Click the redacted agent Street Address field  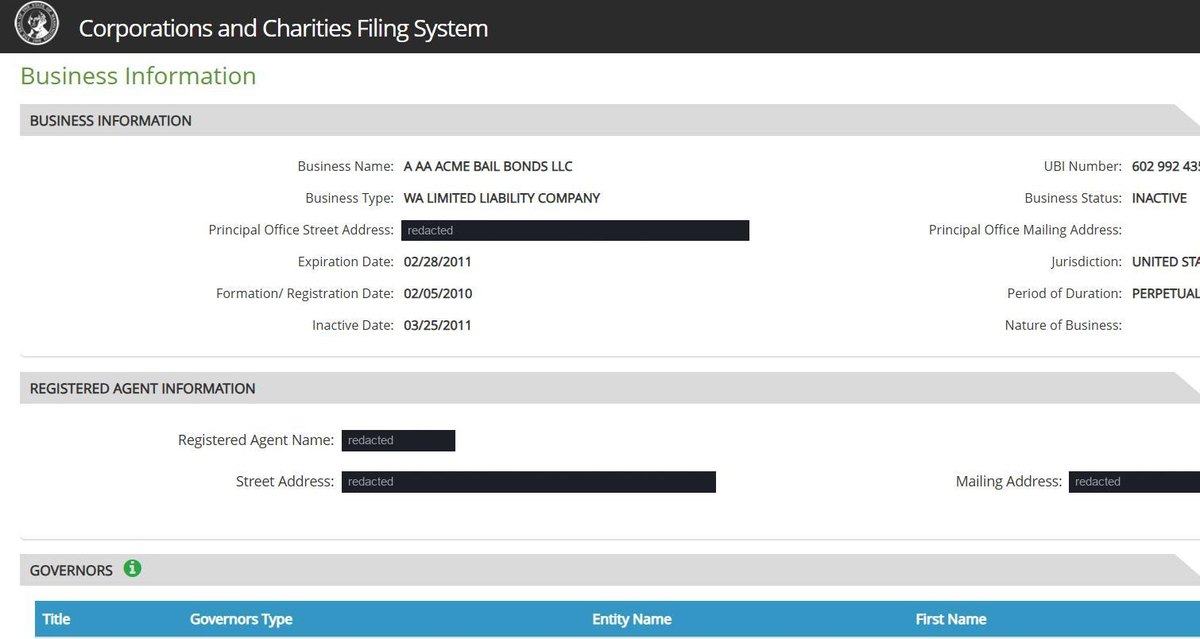click(528, 482)
